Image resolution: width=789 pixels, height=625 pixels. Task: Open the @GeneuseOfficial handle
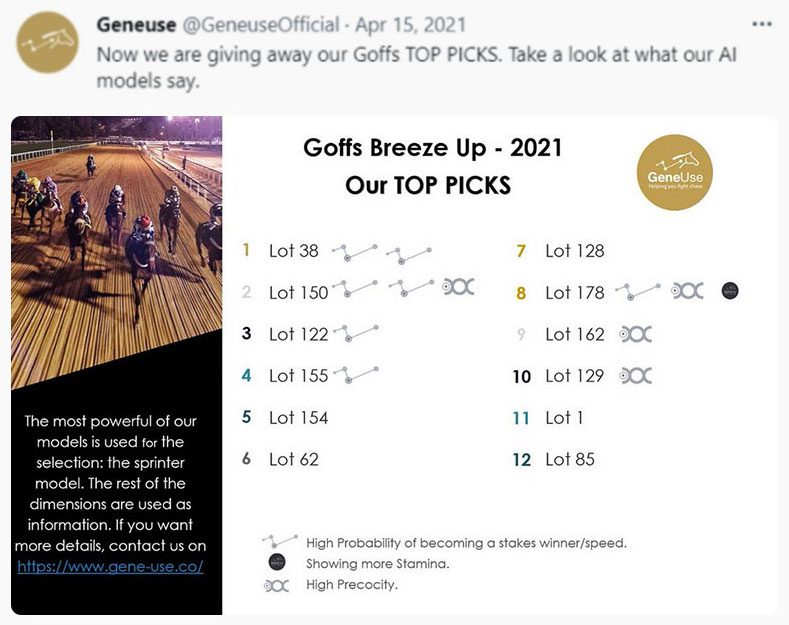261,25
